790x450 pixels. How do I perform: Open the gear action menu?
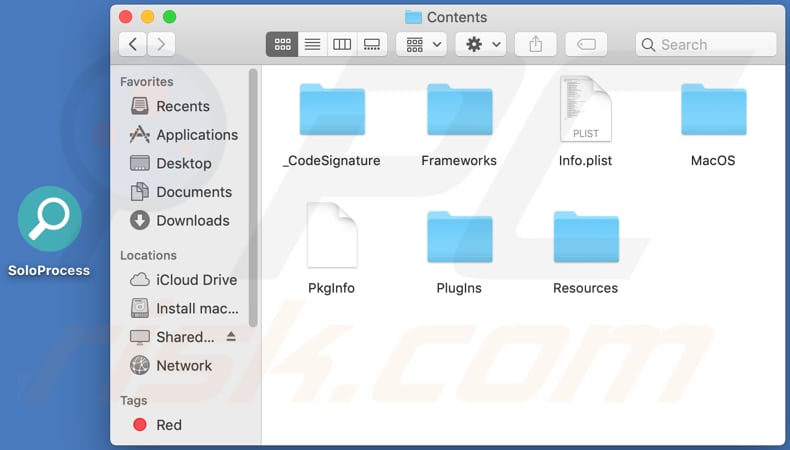click(481, 44)
